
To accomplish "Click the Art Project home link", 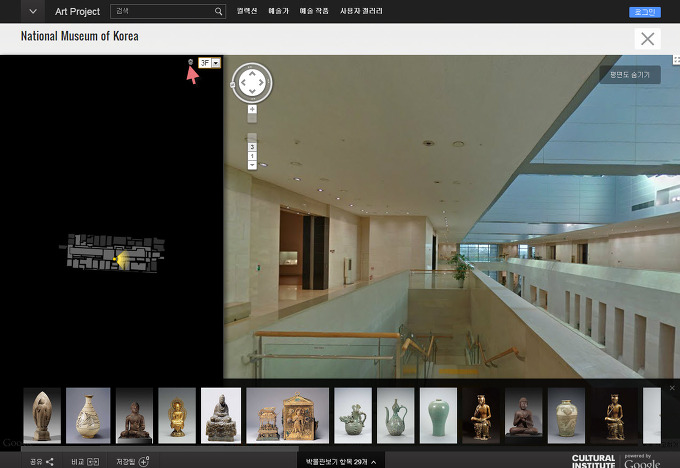I will tap(79, 11).
